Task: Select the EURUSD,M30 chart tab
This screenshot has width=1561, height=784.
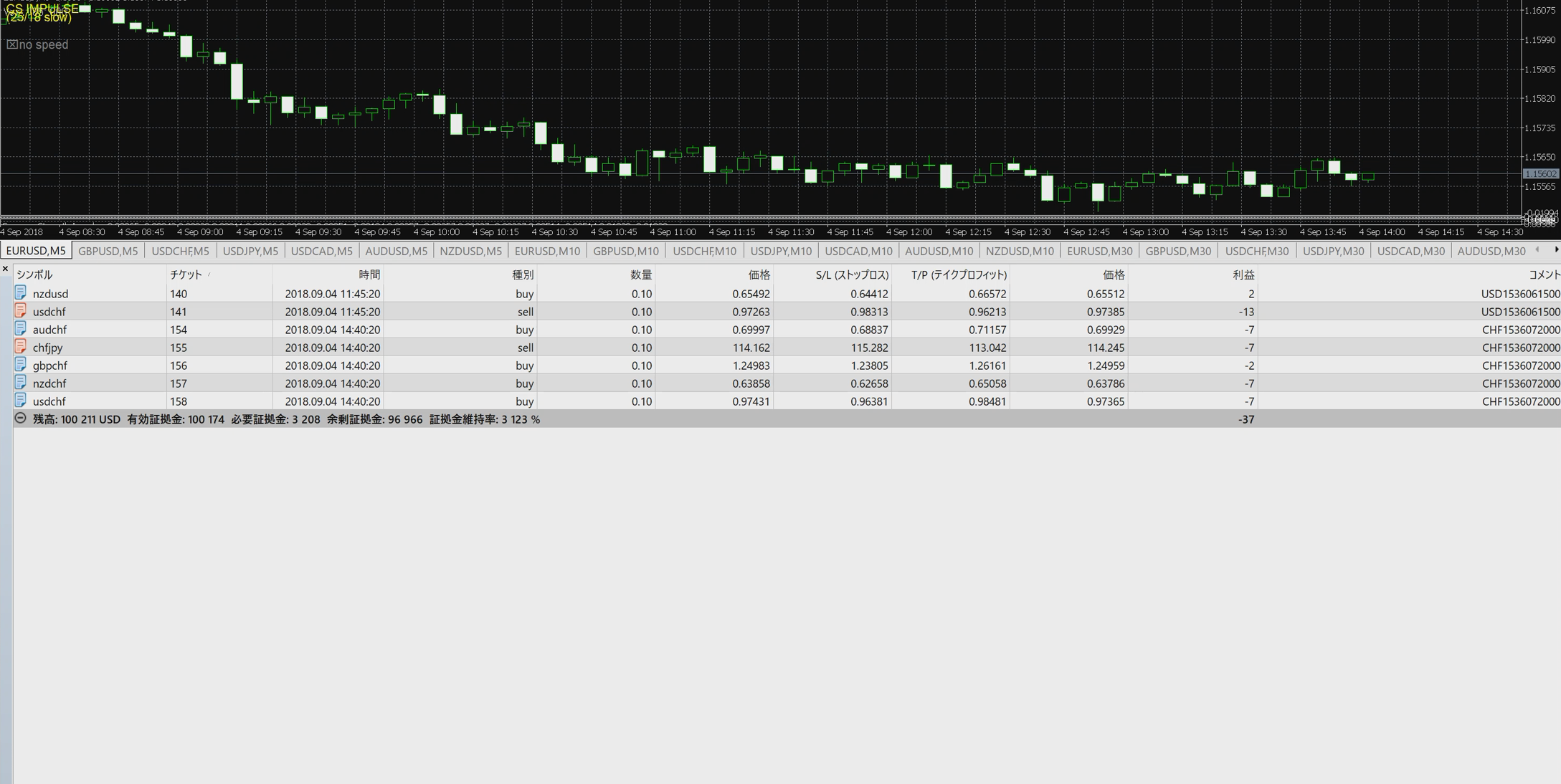Action: (1099, 251)
